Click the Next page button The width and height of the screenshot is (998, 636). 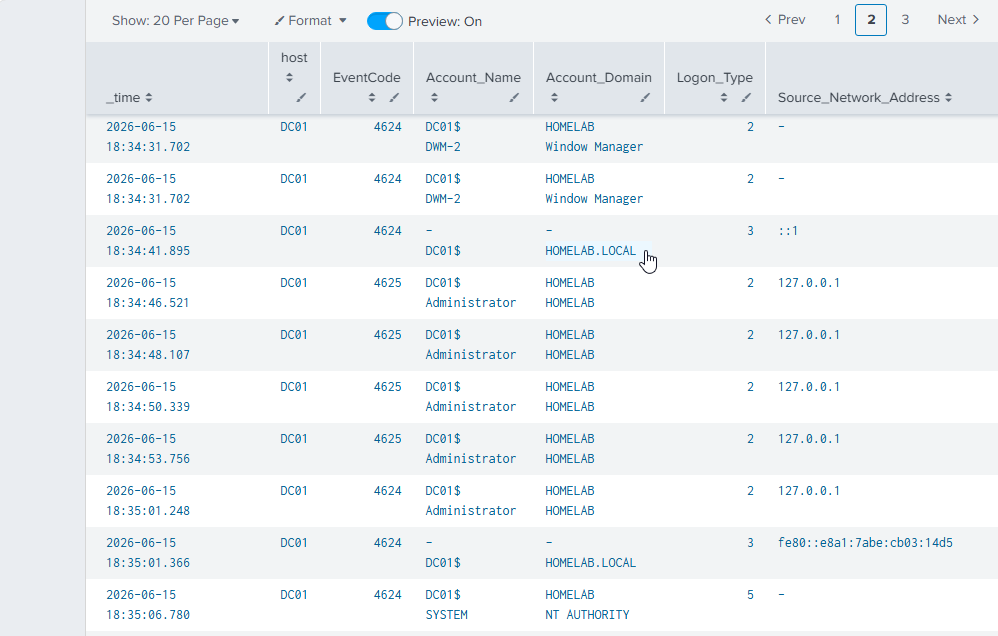click(958, 20)
